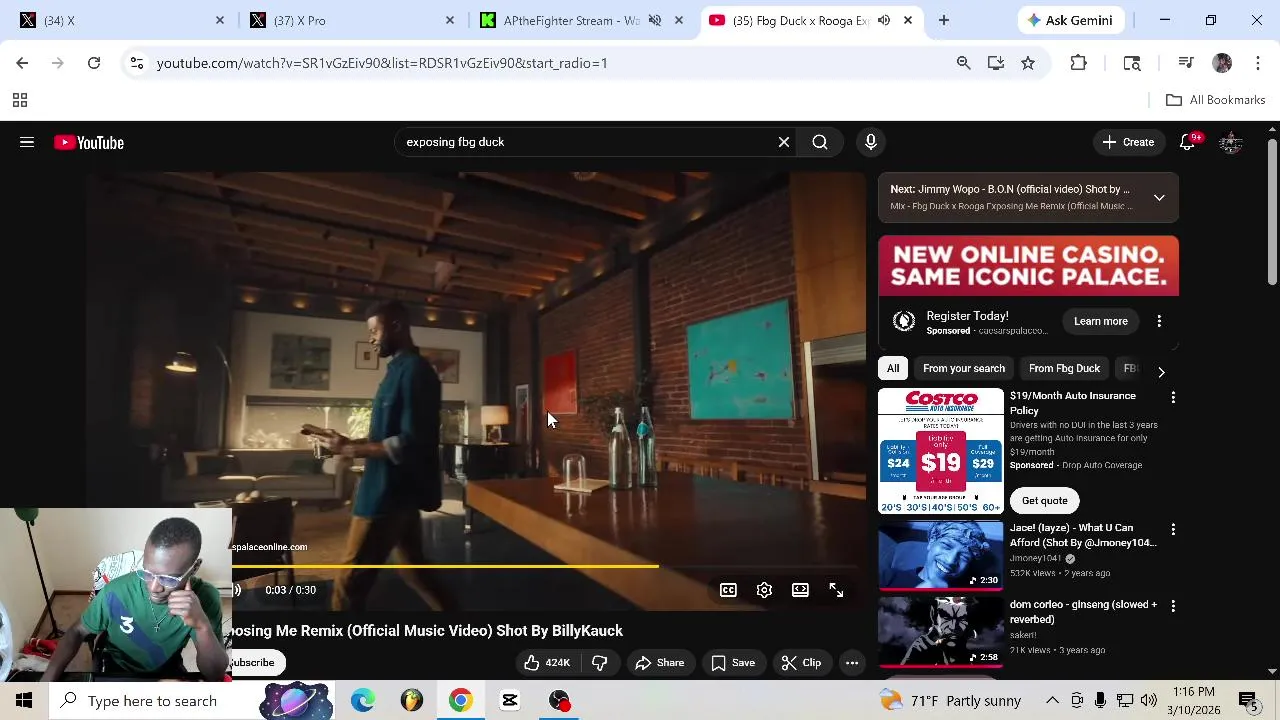
Task: Start voice search with microphone
Action: point(871,142)
